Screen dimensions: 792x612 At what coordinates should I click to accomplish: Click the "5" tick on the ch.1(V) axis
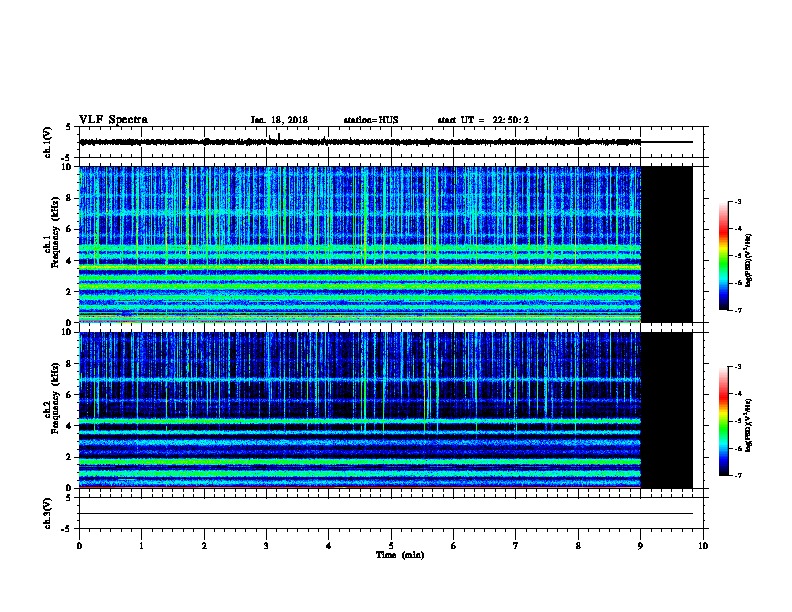click(x=69, y=127)
